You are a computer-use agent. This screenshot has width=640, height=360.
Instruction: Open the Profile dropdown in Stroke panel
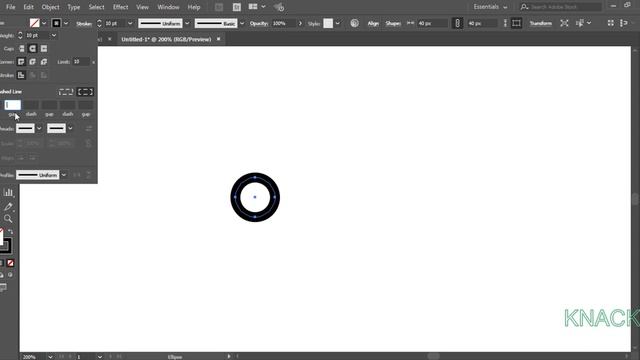tap(64, 175)
